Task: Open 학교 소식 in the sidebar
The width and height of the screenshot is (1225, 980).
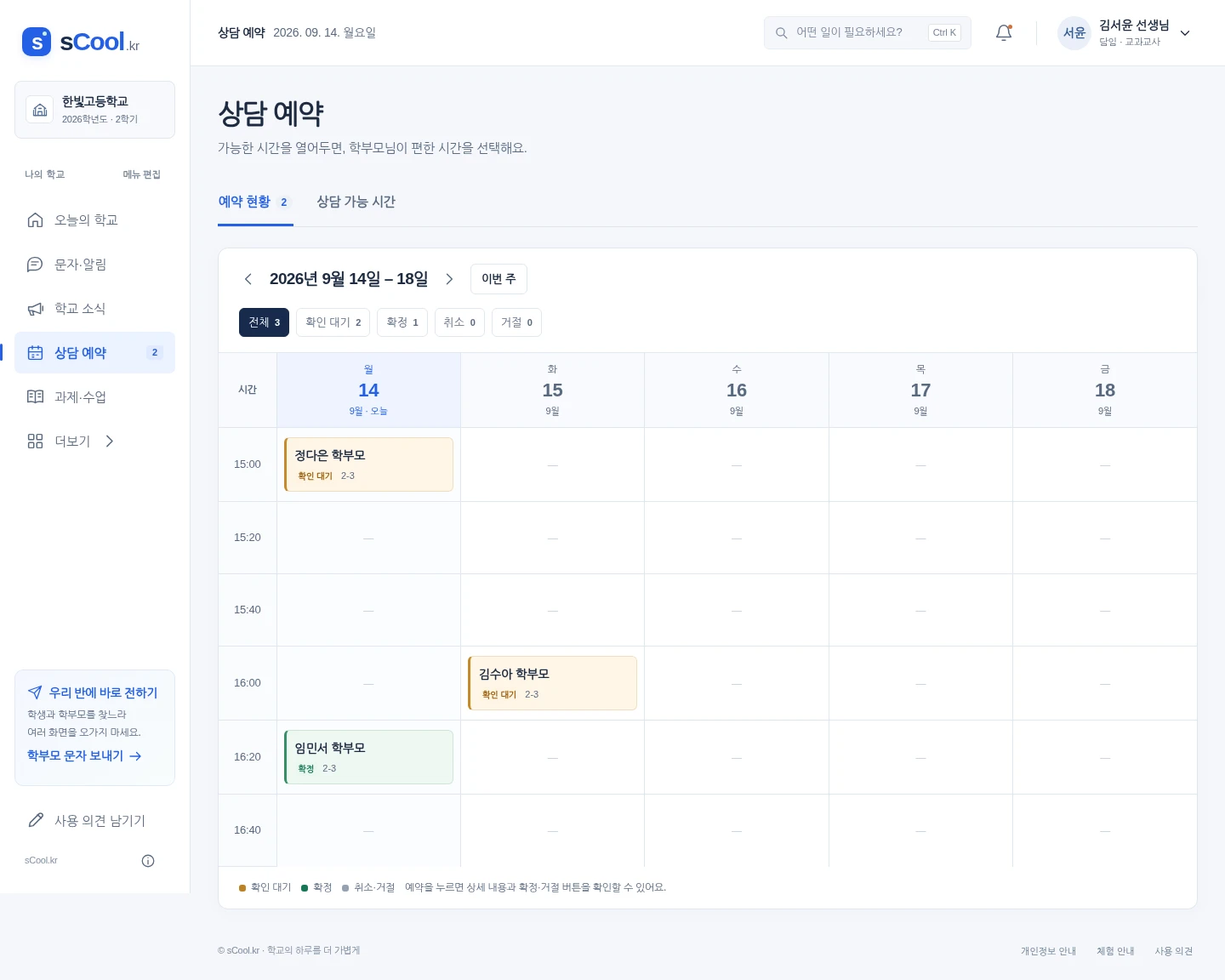Action: (94, 309)
